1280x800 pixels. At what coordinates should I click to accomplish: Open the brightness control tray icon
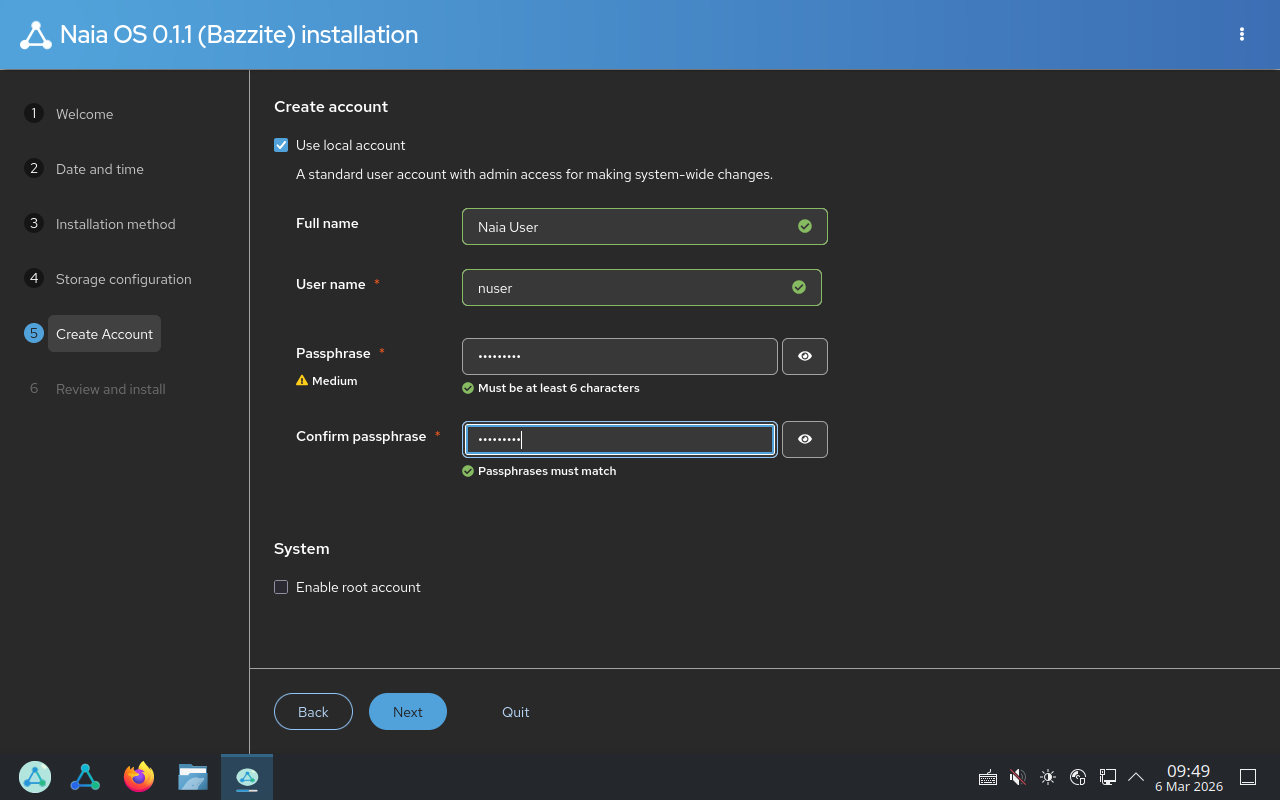tap(1048, 777)
